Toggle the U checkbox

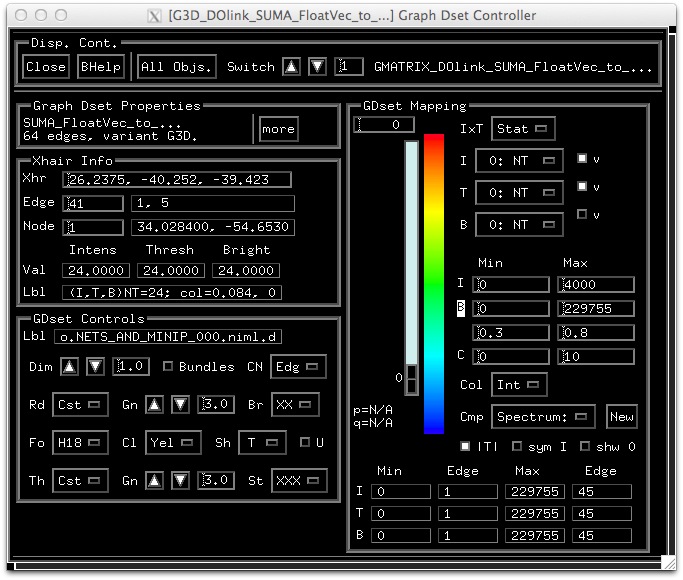pyautogui.click(x=305, y=442)
